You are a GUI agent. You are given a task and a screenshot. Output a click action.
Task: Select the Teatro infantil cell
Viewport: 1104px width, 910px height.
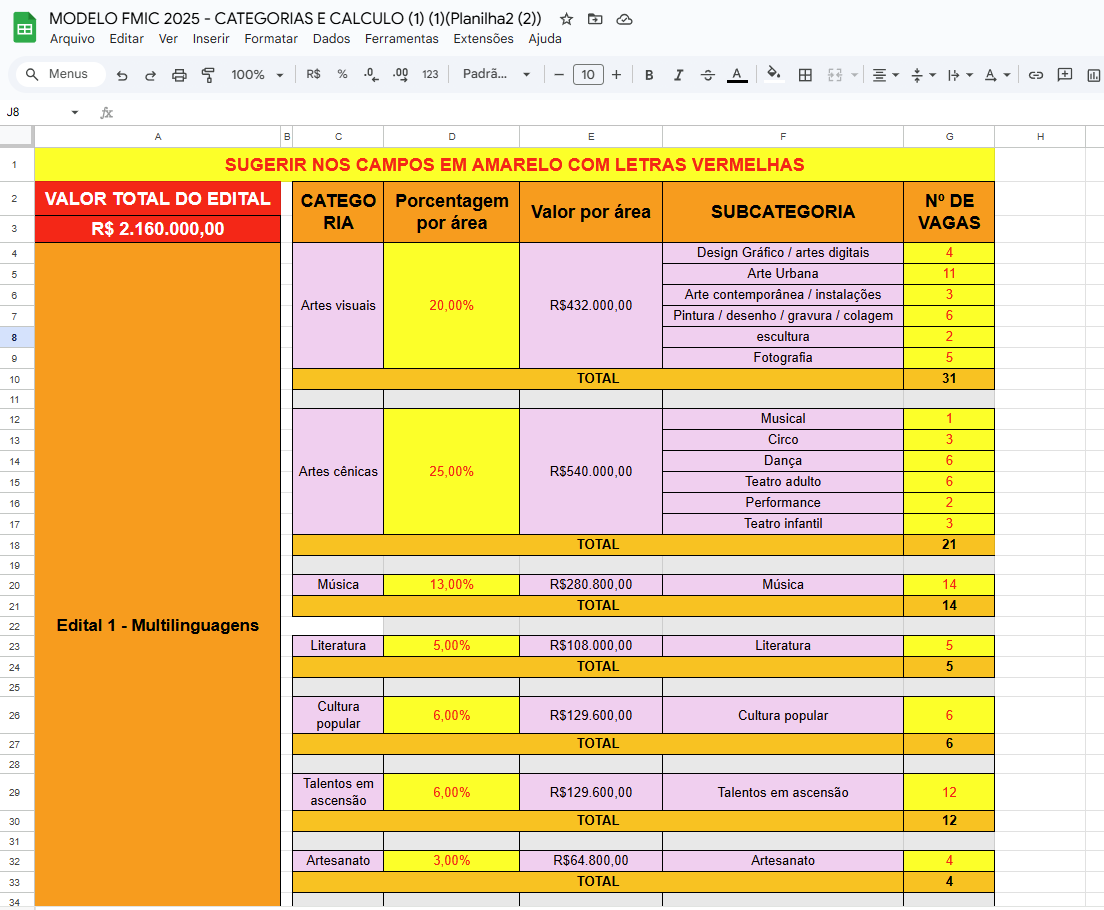tap(783, 523)
